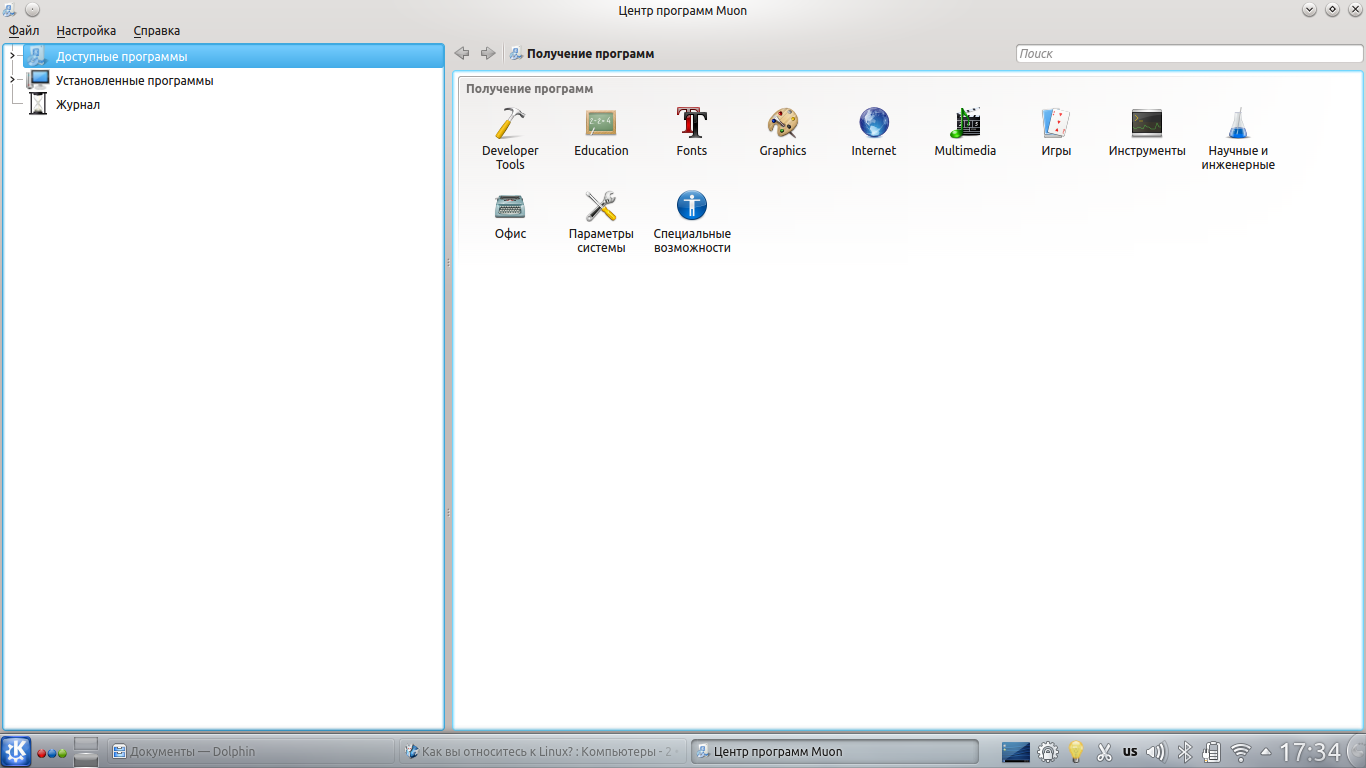Open the Developer Tools category
This screenshot has width=1366, height=768.
click(x=510, y=138)
